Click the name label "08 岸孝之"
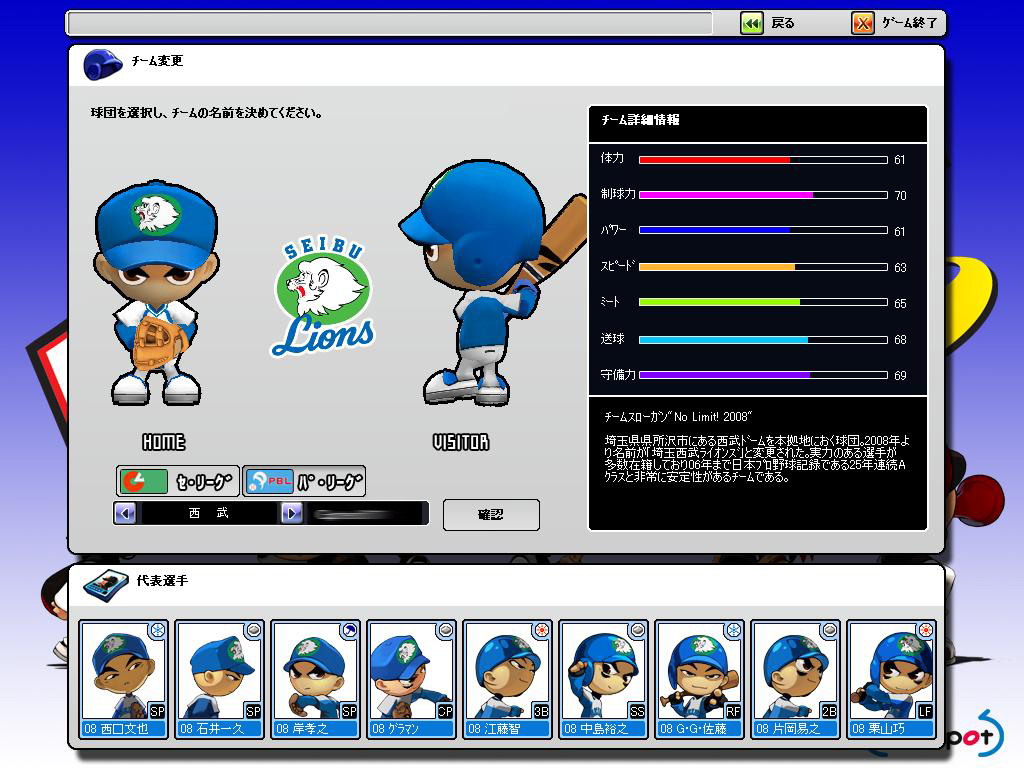1024x768 pixels. click(302, 728)
